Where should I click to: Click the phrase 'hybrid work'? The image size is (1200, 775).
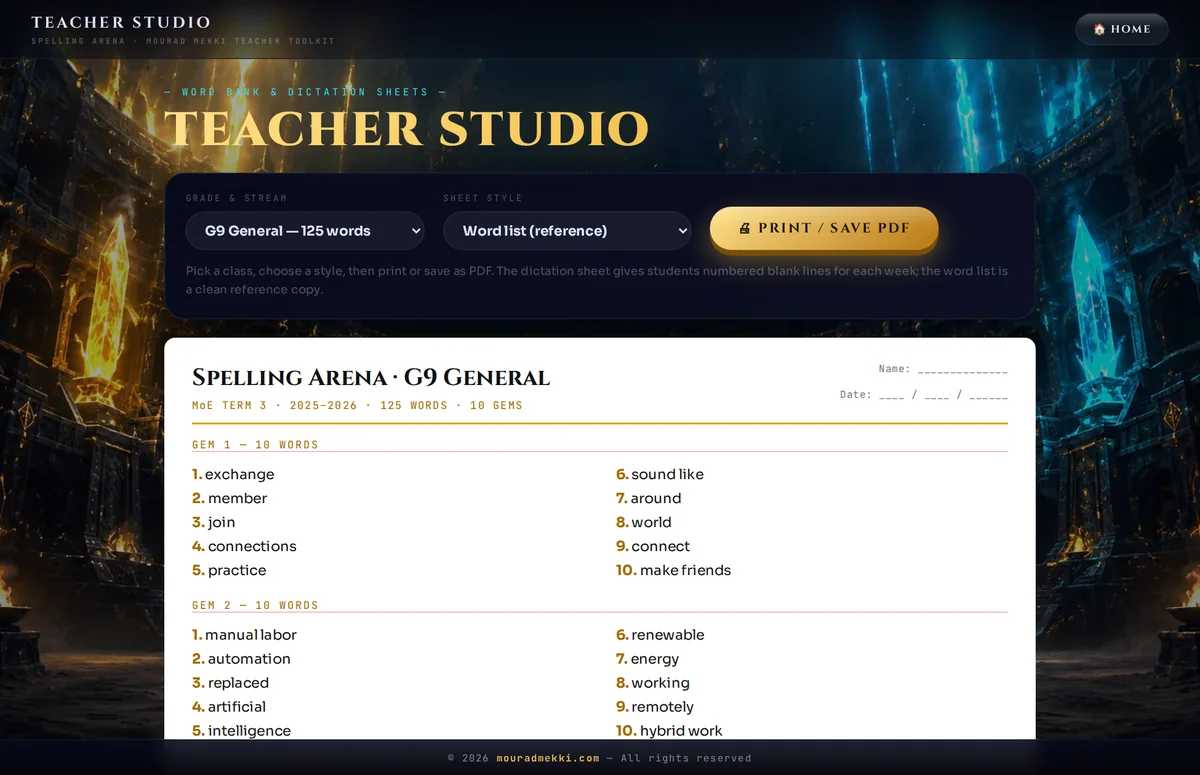pyautogui.click(x=681, y=731)
